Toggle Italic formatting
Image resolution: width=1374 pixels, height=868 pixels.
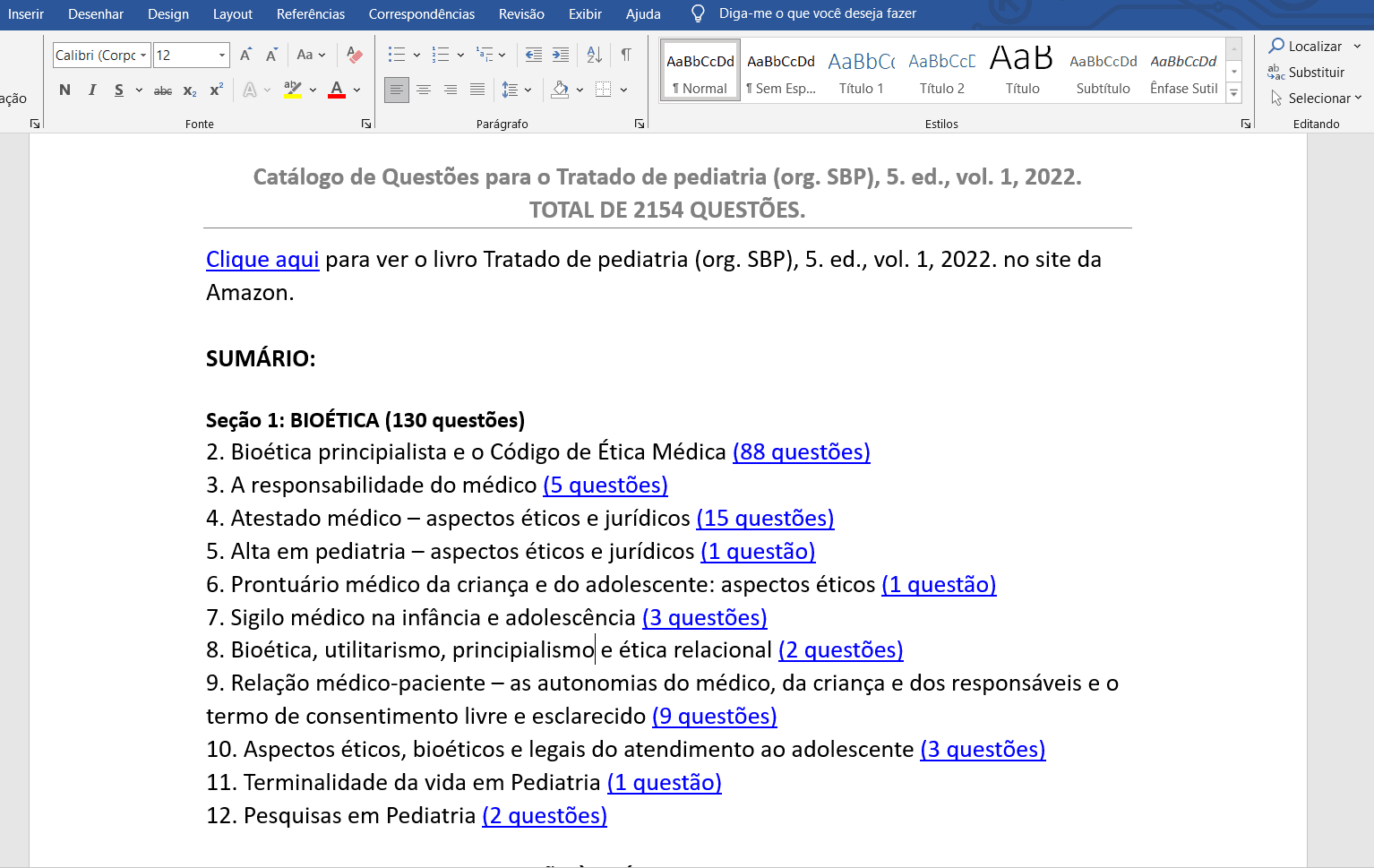92,90
